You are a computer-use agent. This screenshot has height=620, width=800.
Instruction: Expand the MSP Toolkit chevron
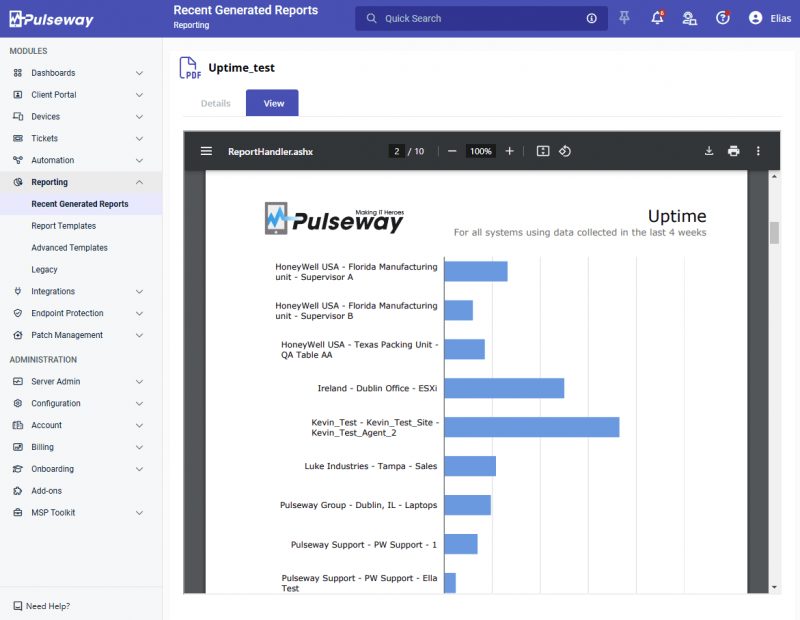pyautogui.click(x=139, y=513)
